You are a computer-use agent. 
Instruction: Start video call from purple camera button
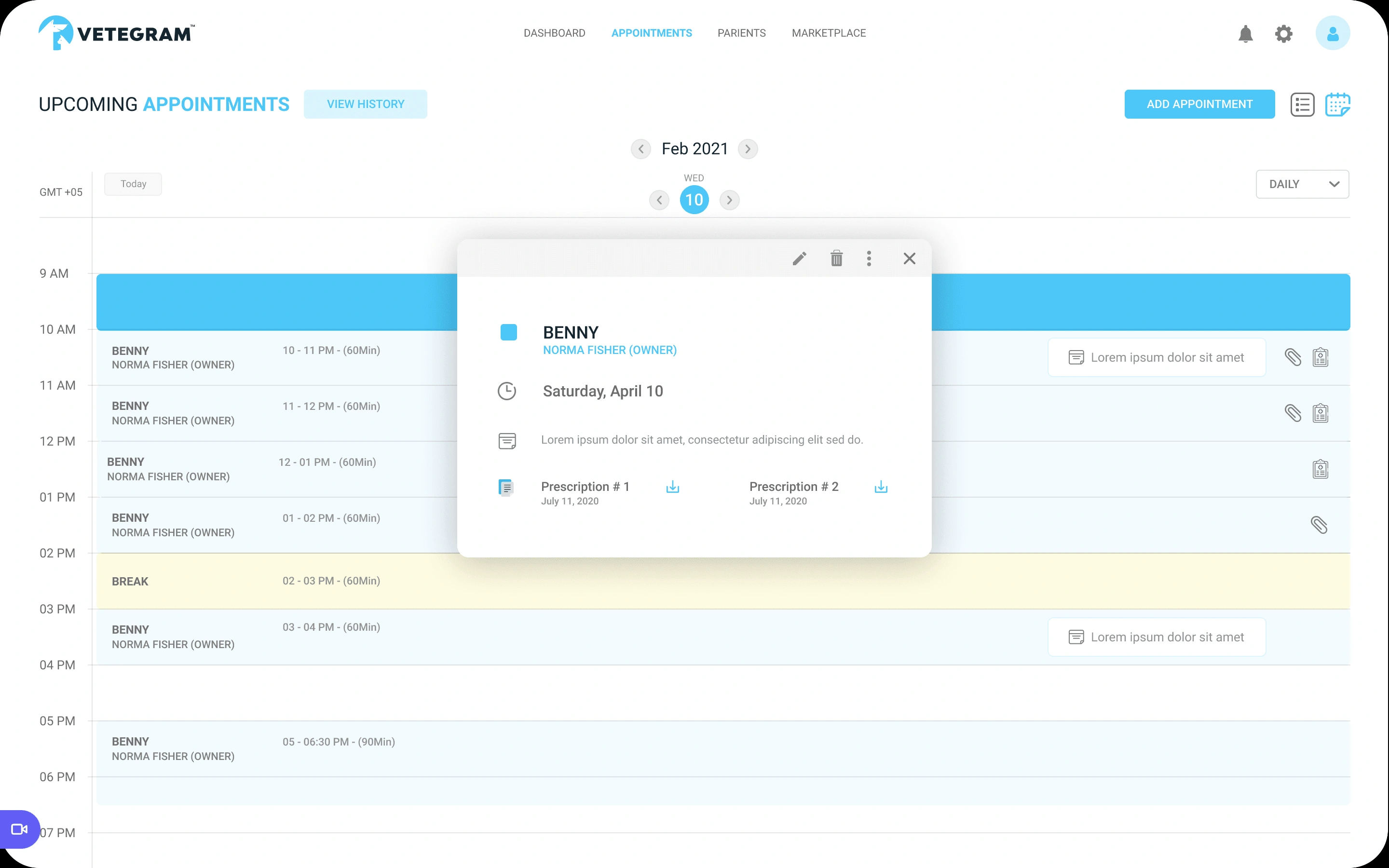19,829
